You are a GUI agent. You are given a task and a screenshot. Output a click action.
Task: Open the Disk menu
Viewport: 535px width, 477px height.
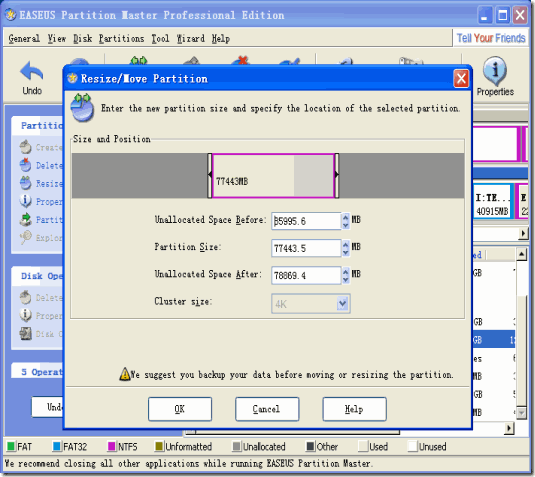(x=83, y=38)
